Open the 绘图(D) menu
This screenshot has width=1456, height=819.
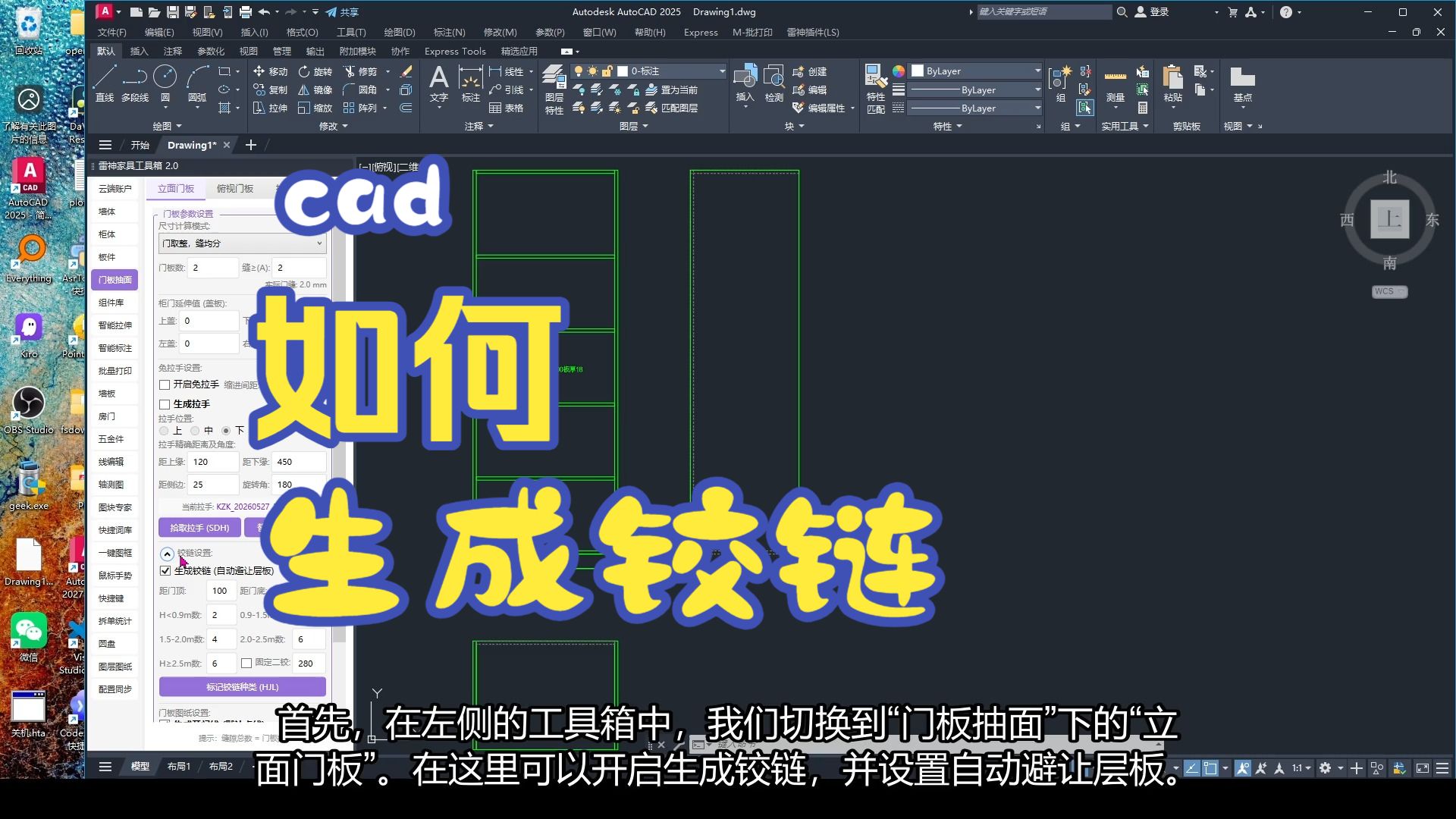coord(400,33)
